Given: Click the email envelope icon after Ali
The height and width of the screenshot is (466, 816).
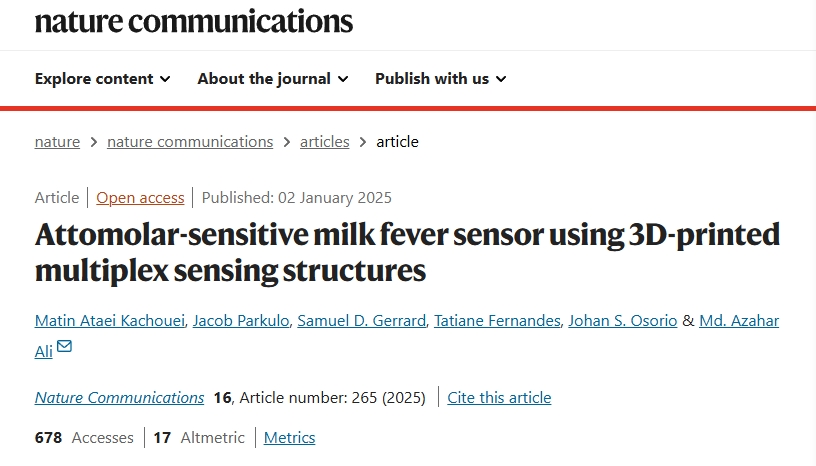Looking at the screenshot, I should pos(65,347).
